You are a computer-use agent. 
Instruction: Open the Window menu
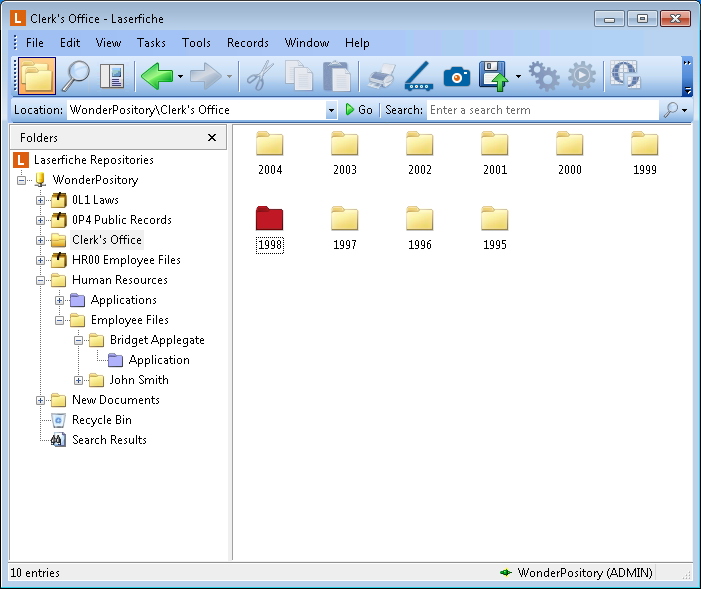click(307, 43)
